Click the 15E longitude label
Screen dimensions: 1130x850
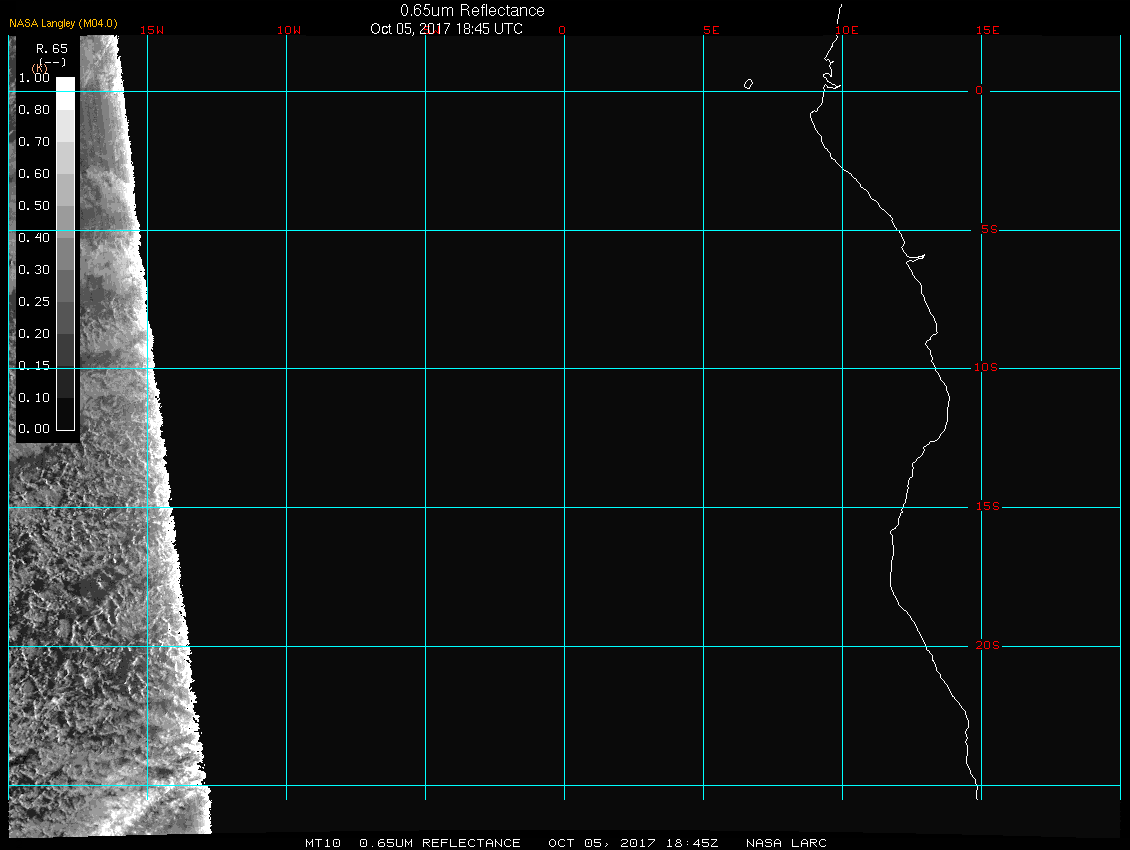coord(988,30)
